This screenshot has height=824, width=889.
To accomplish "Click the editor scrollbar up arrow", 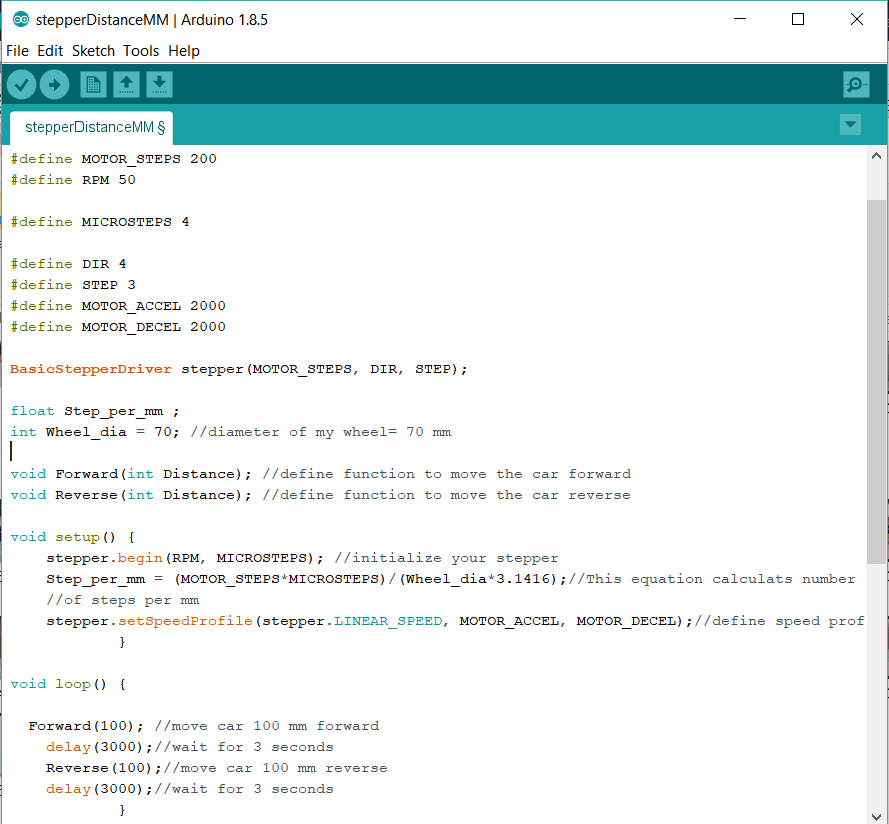I will click(x=876, y=155).
